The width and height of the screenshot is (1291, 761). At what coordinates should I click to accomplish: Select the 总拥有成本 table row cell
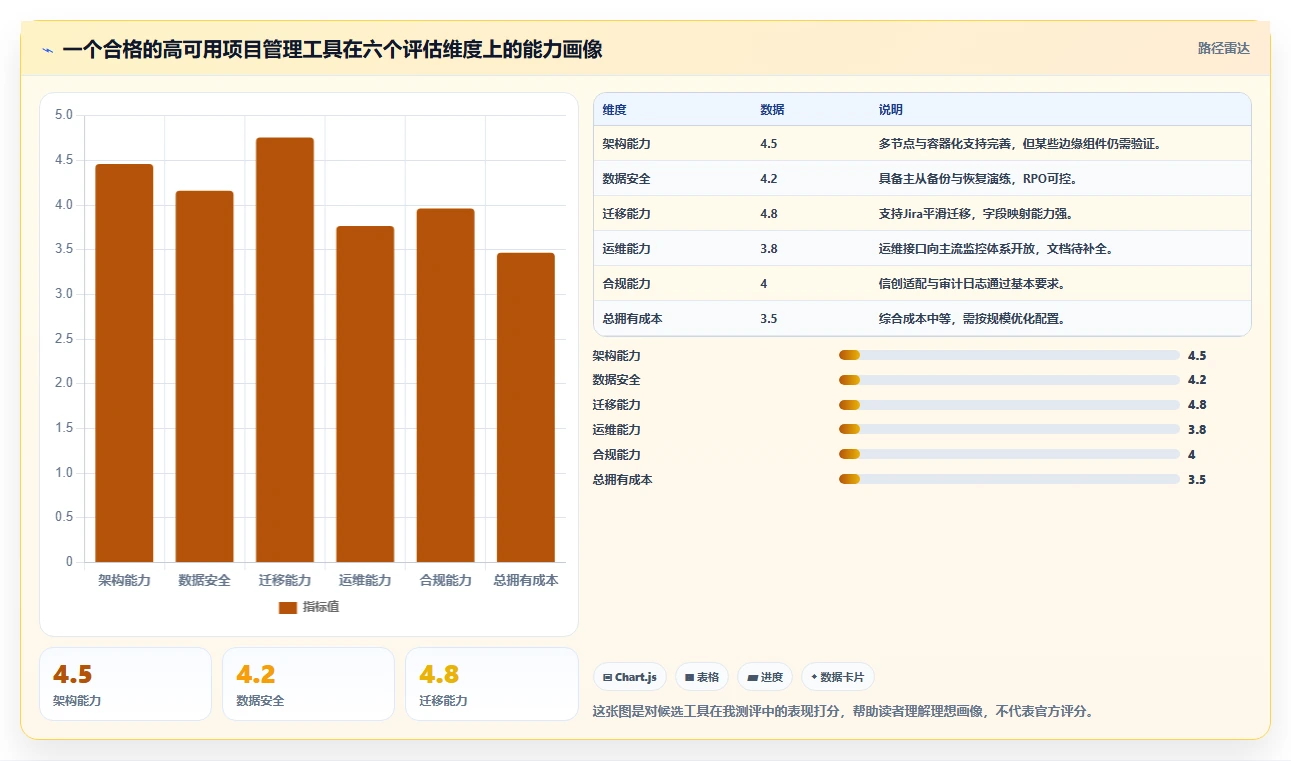point(633,319)
